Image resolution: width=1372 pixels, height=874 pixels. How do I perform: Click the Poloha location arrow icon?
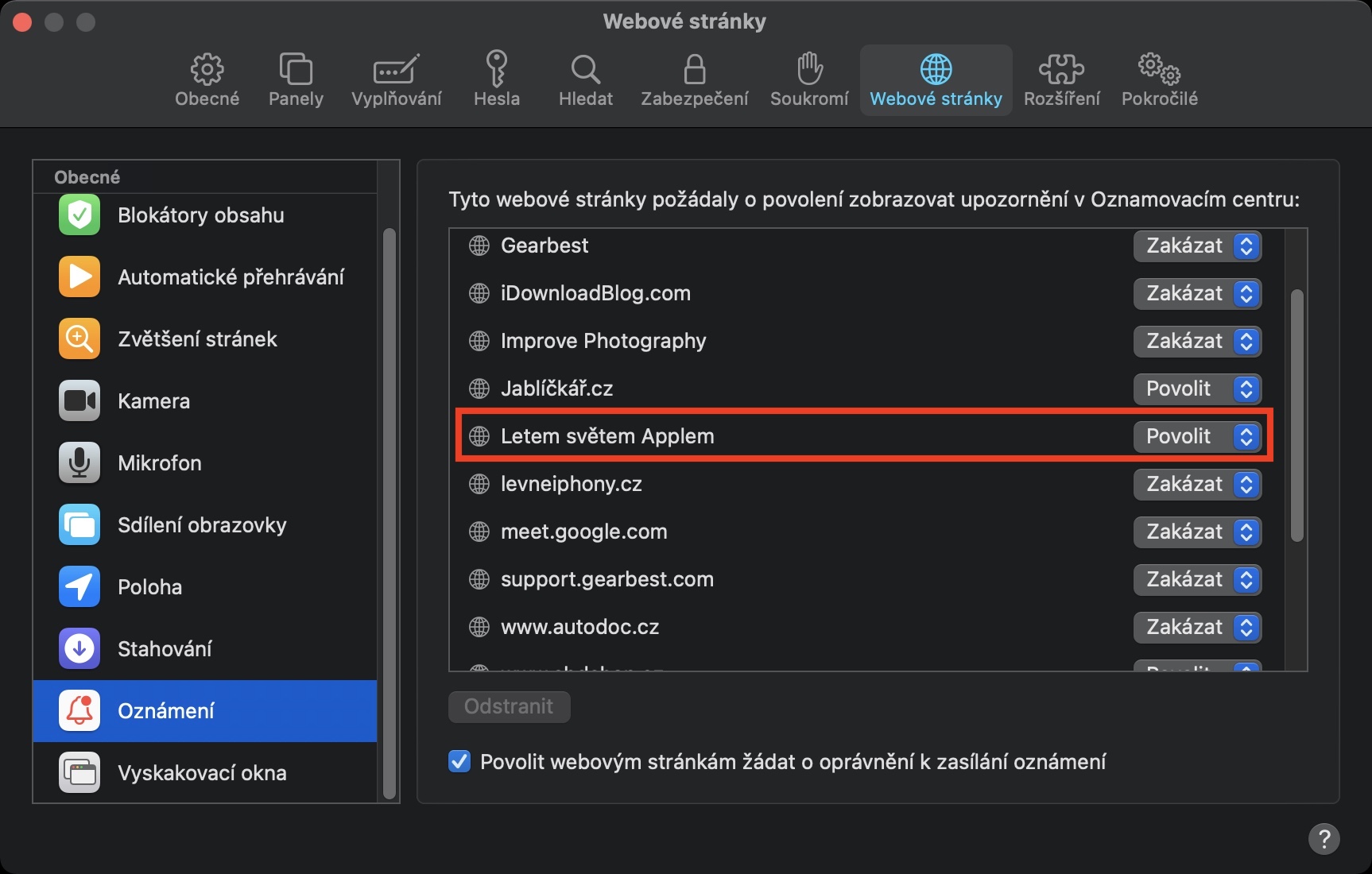coord(79,587)
